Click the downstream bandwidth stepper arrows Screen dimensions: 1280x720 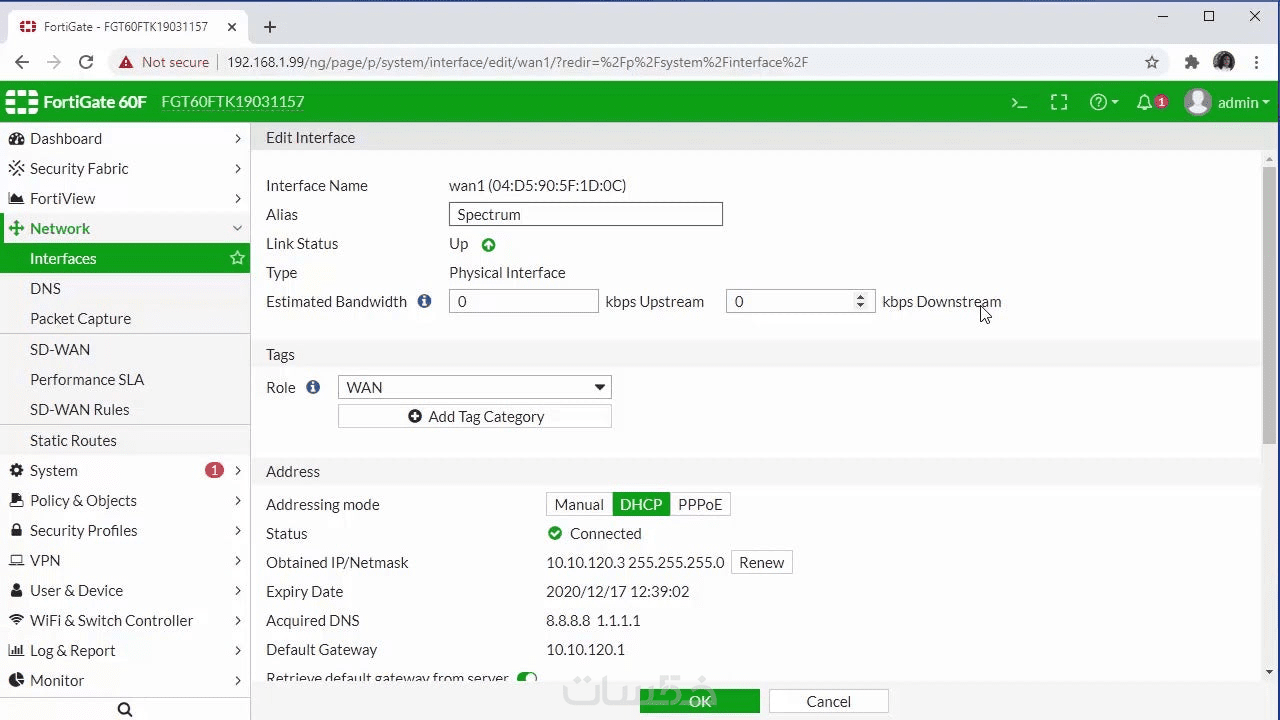(x=860, y=301)
